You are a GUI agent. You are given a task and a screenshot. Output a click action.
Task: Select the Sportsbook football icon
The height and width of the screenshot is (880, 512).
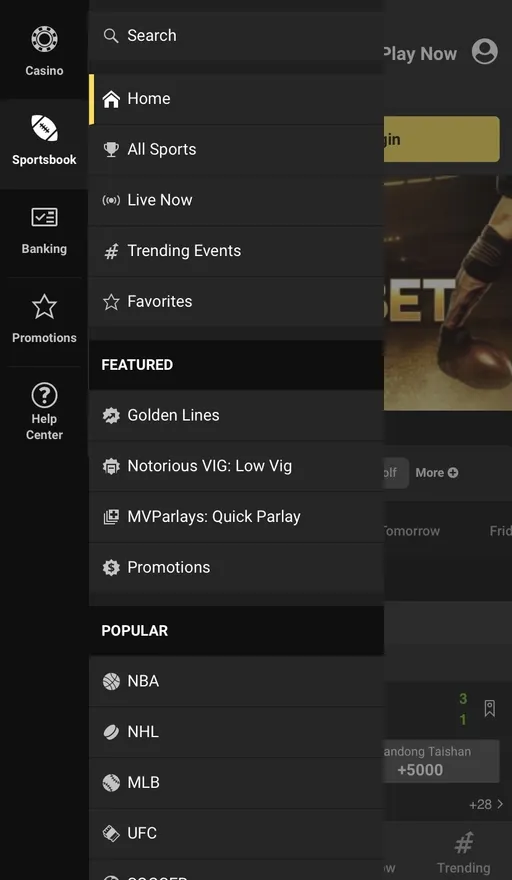tap(44, 128)
